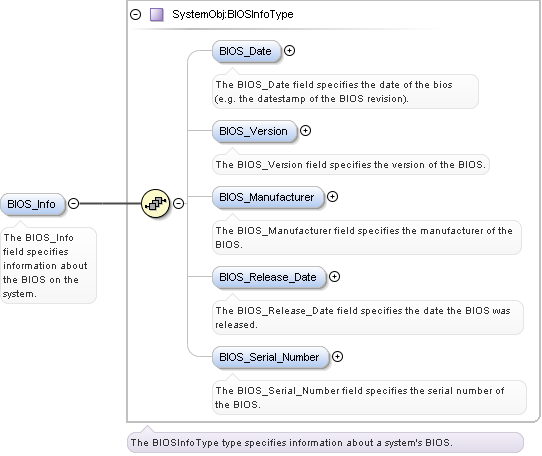
Task: Collapse the sequence group minus icon
Action: (178, 204)
